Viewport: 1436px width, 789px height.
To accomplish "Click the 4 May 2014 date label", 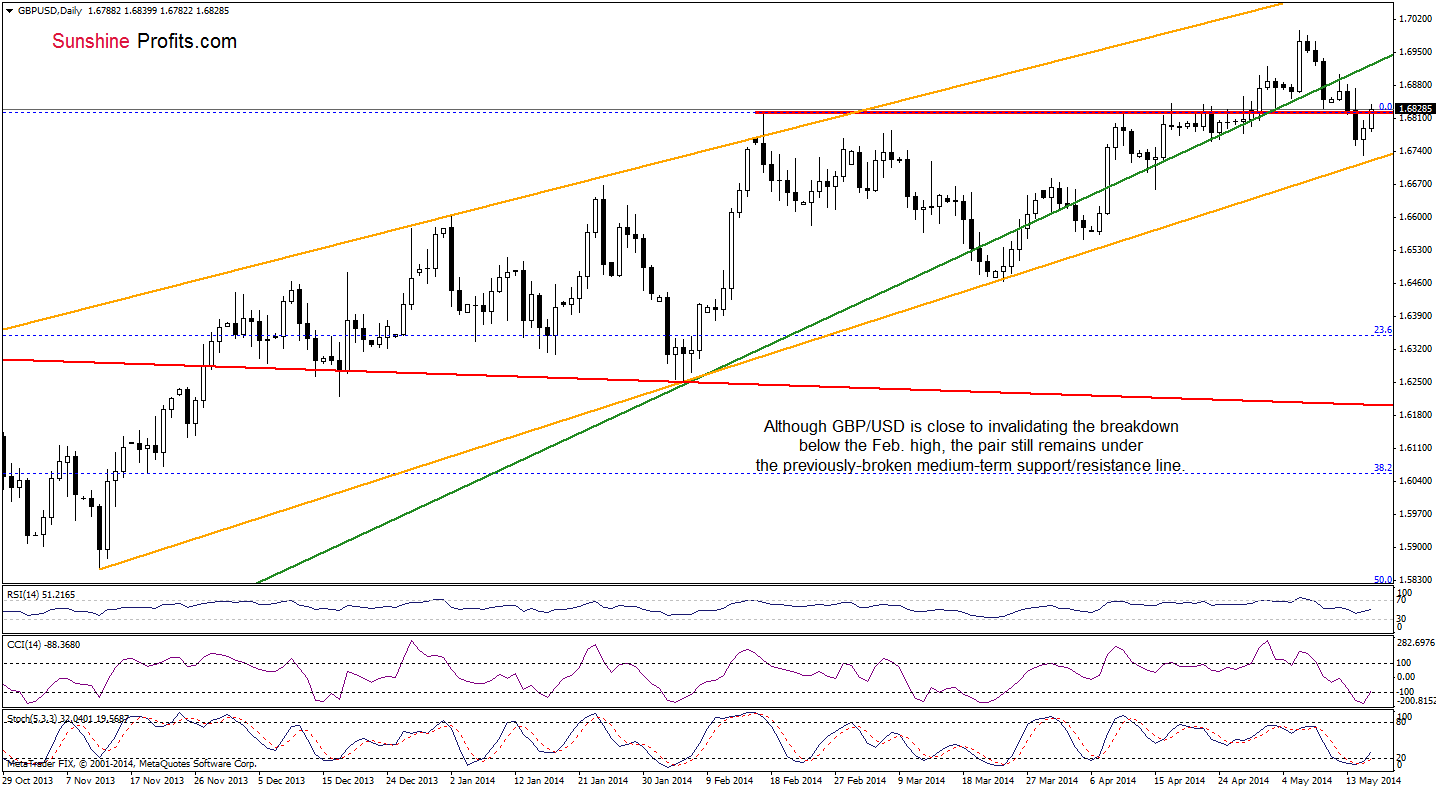I will (1307, 779).
